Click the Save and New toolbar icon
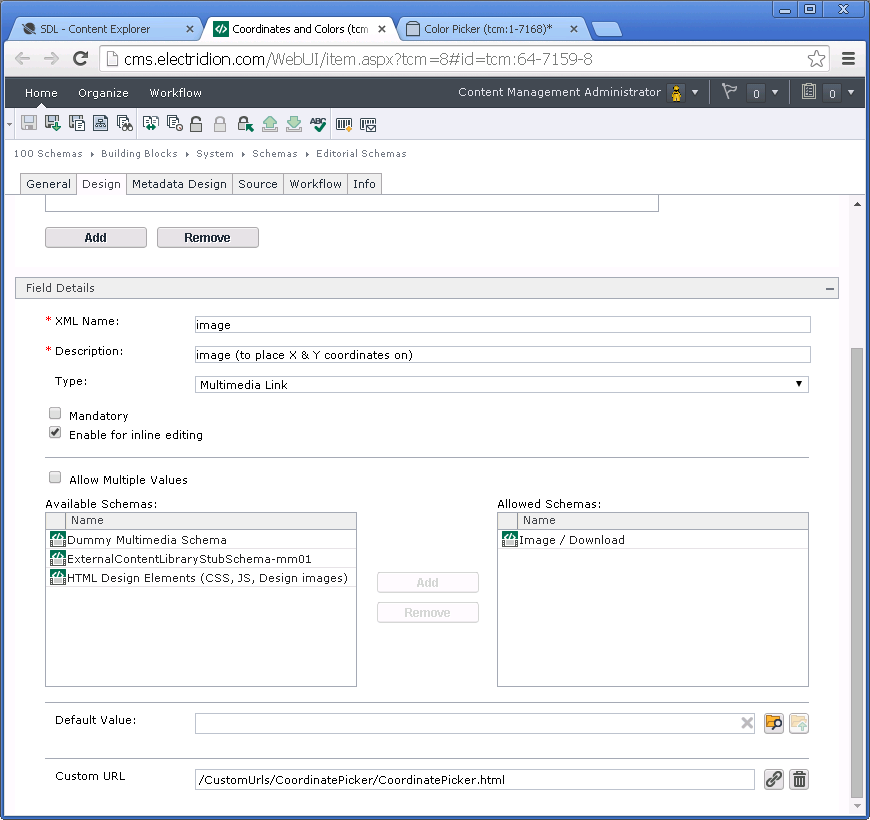The image size is (870, 820). 77,123
